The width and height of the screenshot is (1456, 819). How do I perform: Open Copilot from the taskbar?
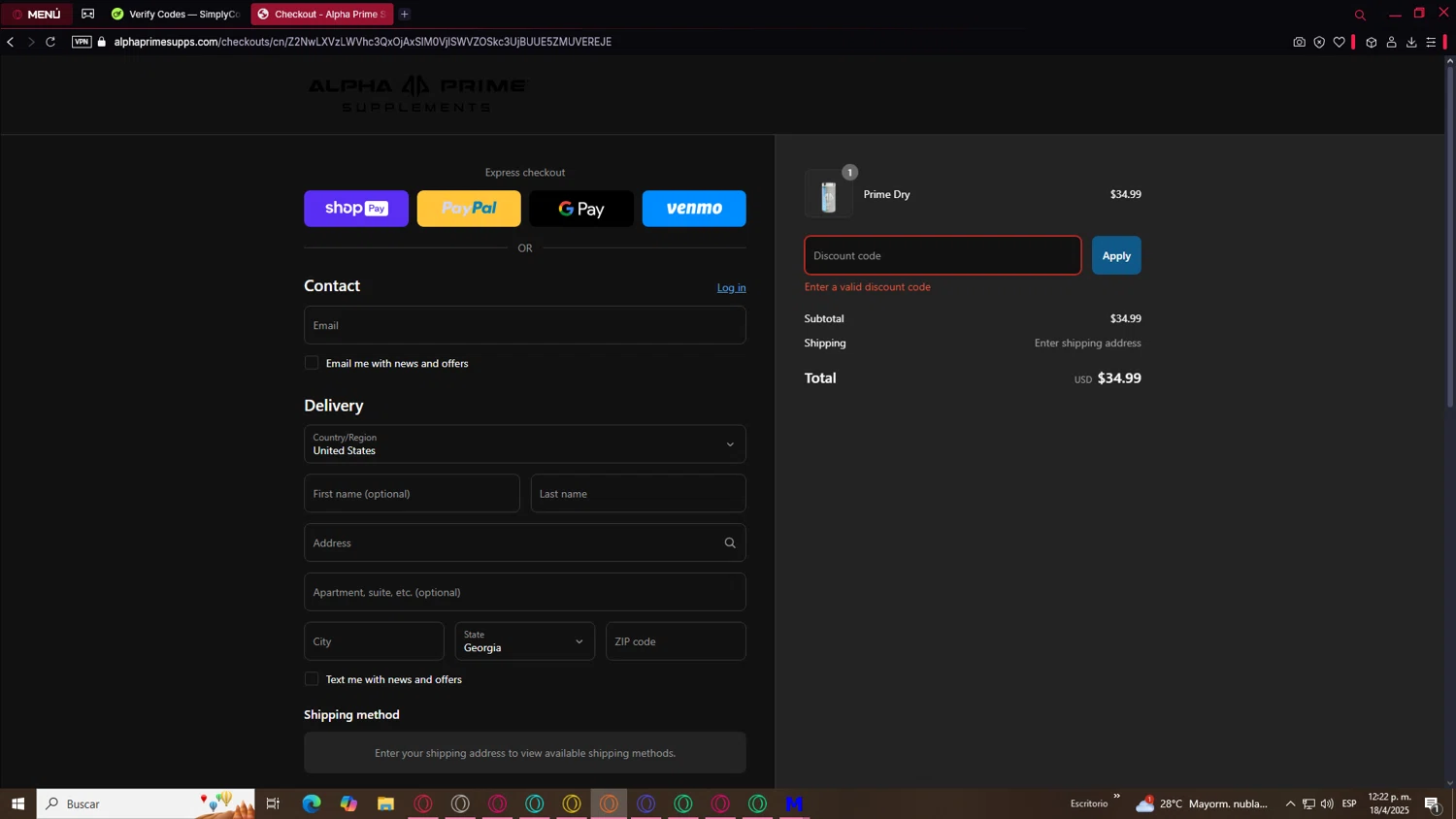[348, 803]
